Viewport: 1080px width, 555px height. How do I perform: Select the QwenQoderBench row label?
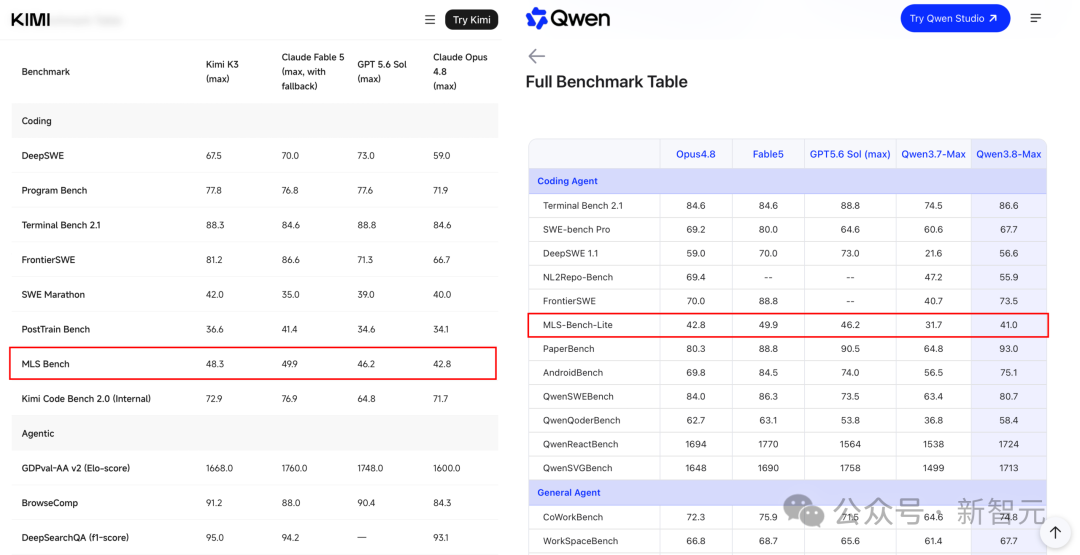(581, 421)
